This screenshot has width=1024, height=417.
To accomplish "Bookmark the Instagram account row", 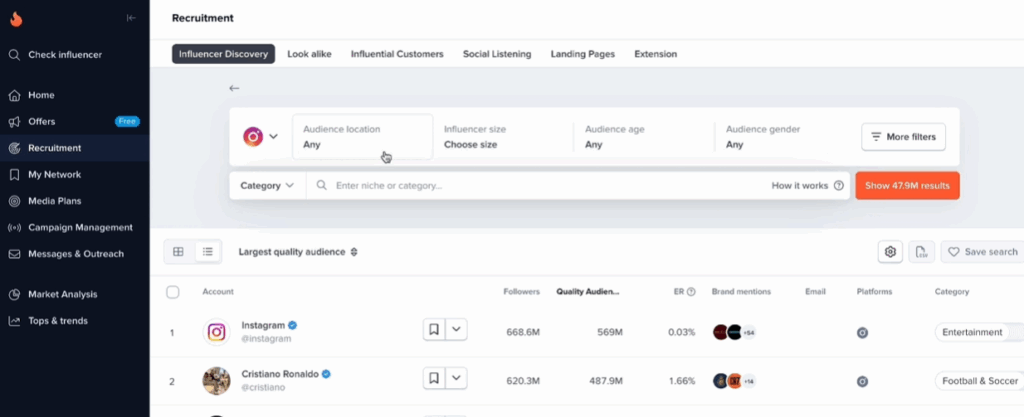I will tap(434, 331).
